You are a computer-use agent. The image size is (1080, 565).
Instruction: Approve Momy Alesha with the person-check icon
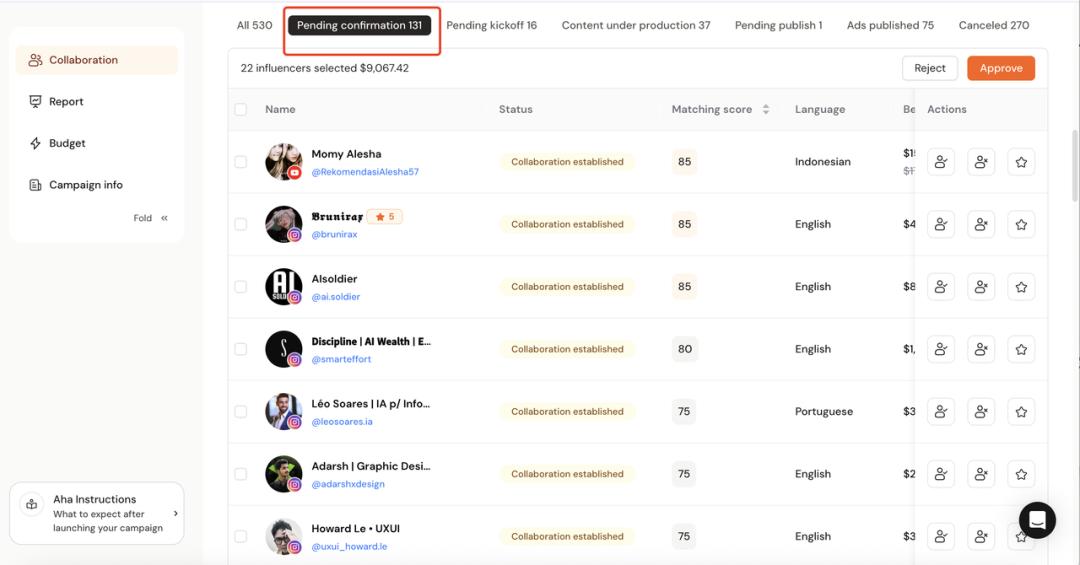940,162
